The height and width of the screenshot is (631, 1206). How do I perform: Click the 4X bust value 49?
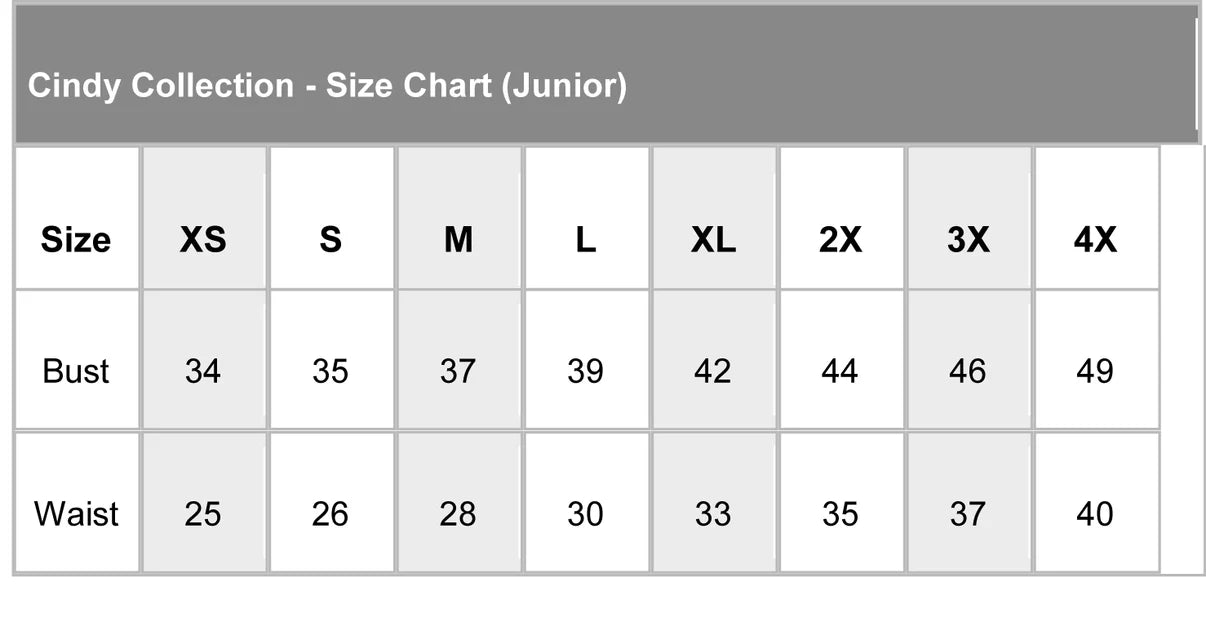coord(1095,371)
